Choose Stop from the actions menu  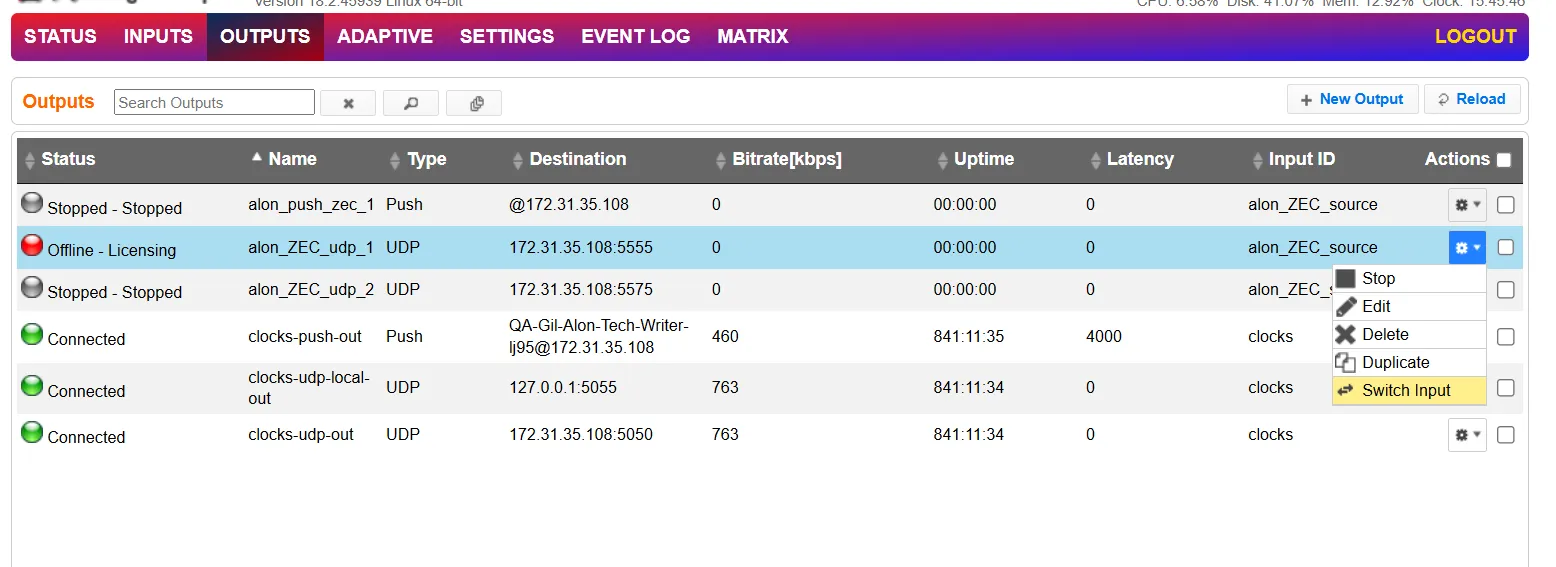[1409, 279]
